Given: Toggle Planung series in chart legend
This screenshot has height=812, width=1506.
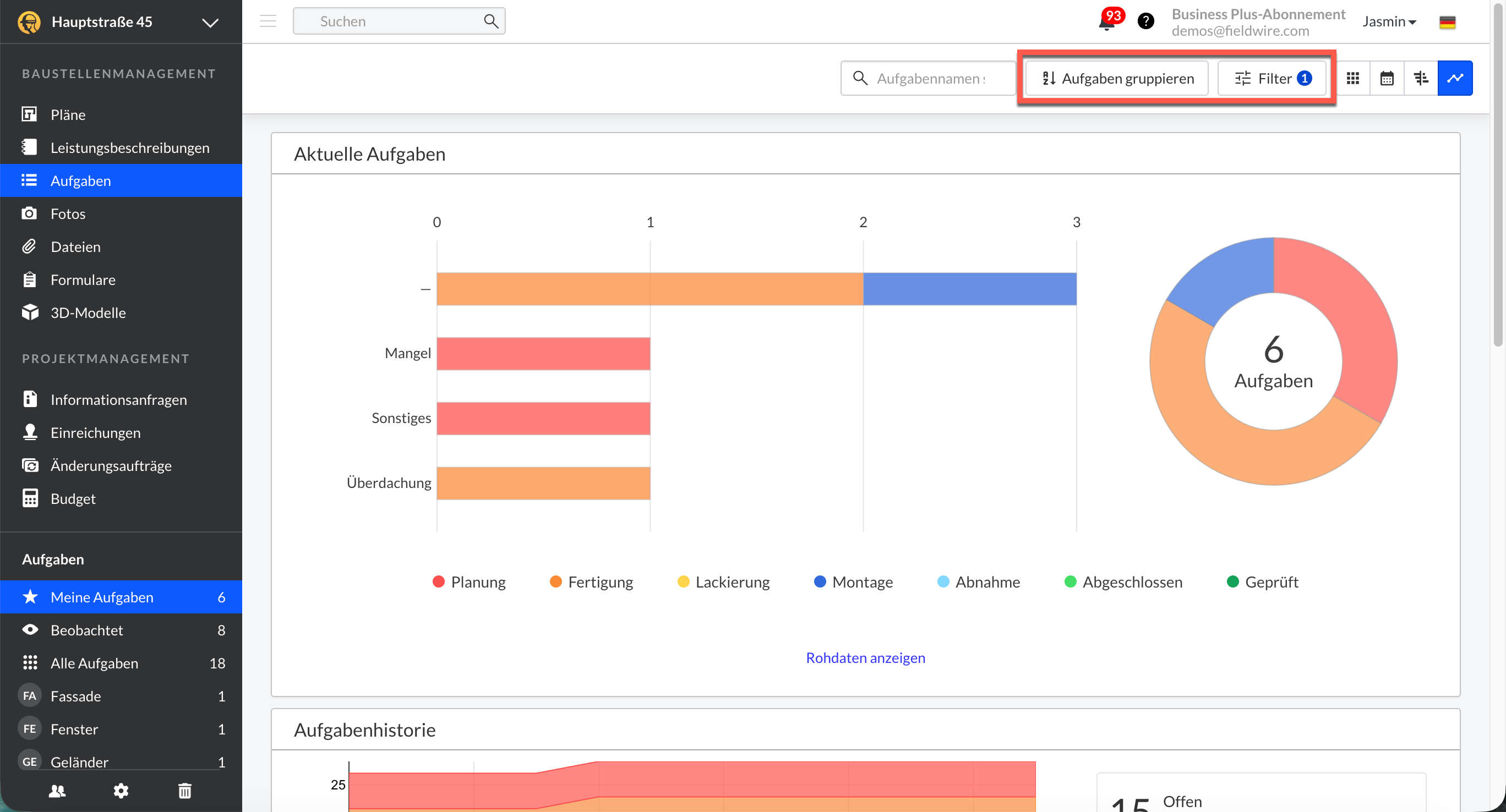Looking at the screenshot, I should [470, 582].
